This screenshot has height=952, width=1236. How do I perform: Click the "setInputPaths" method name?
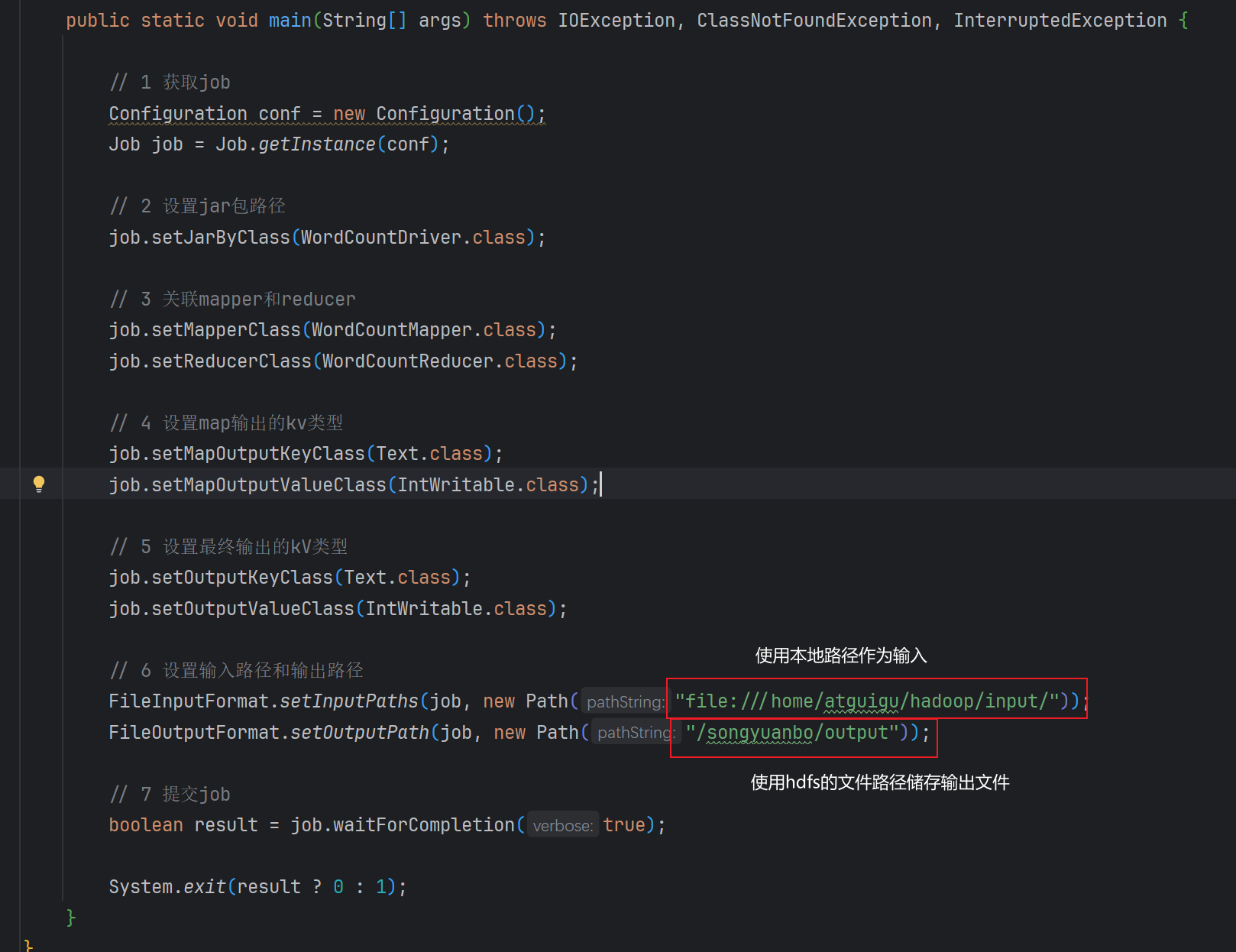[x=349, y=701]
